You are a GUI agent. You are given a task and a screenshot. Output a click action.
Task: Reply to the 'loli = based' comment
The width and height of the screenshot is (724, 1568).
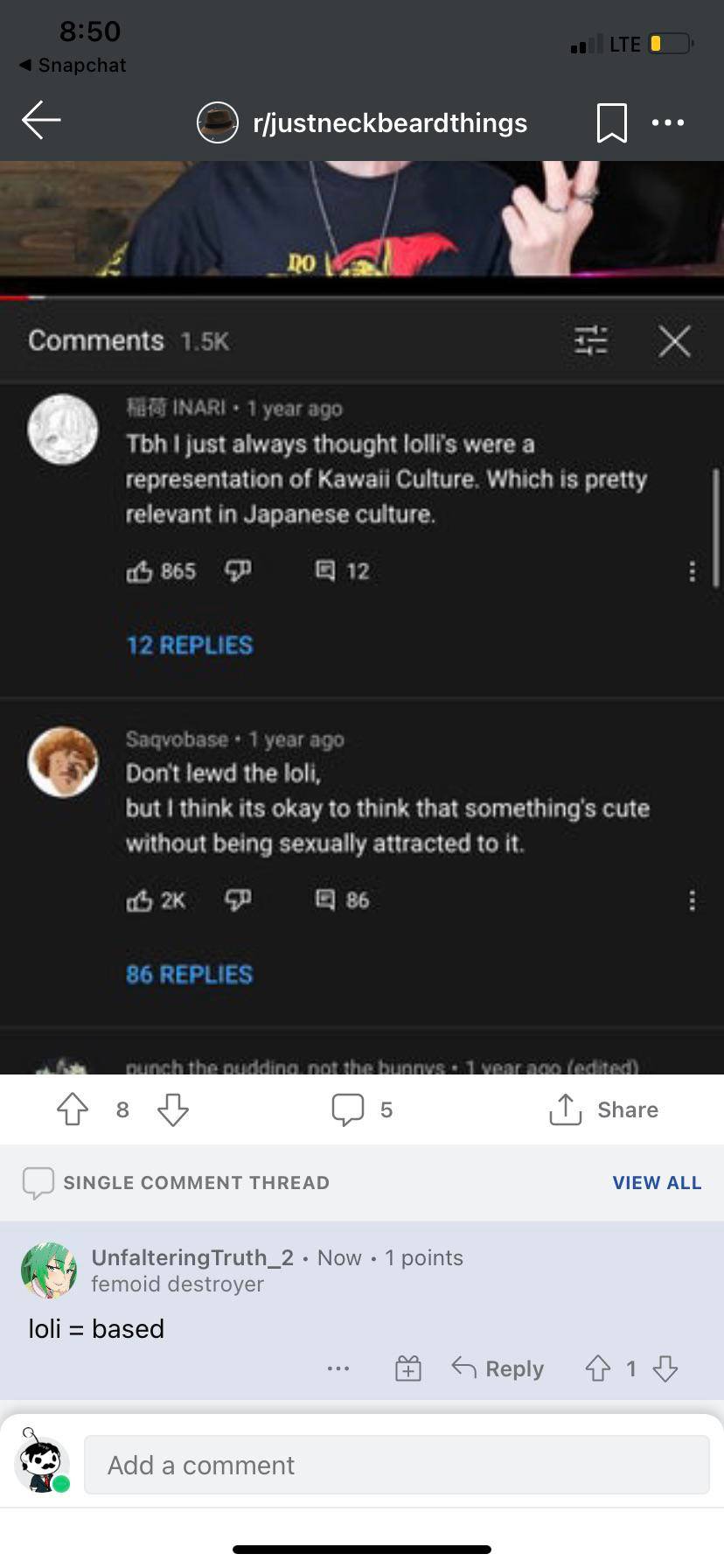click(x=498, y=1368)
